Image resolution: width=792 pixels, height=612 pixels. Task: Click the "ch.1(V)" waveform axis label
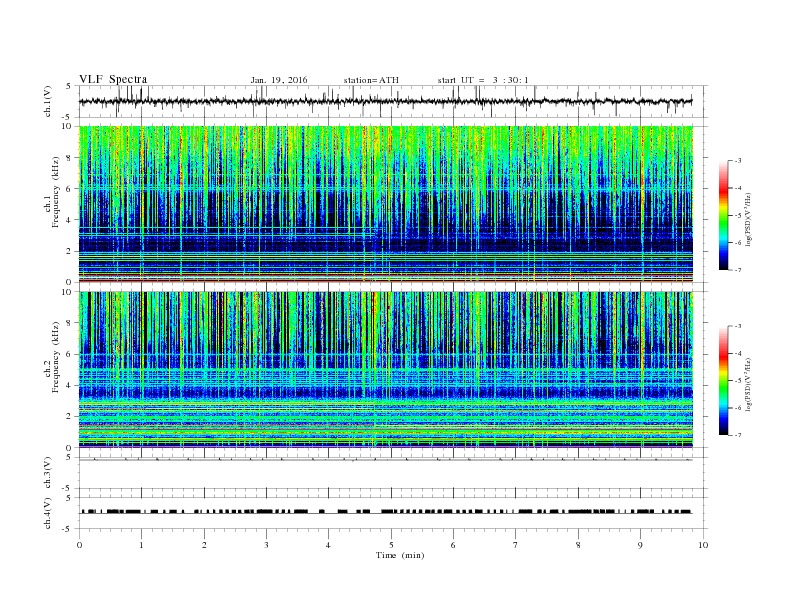tap(48, 101)
